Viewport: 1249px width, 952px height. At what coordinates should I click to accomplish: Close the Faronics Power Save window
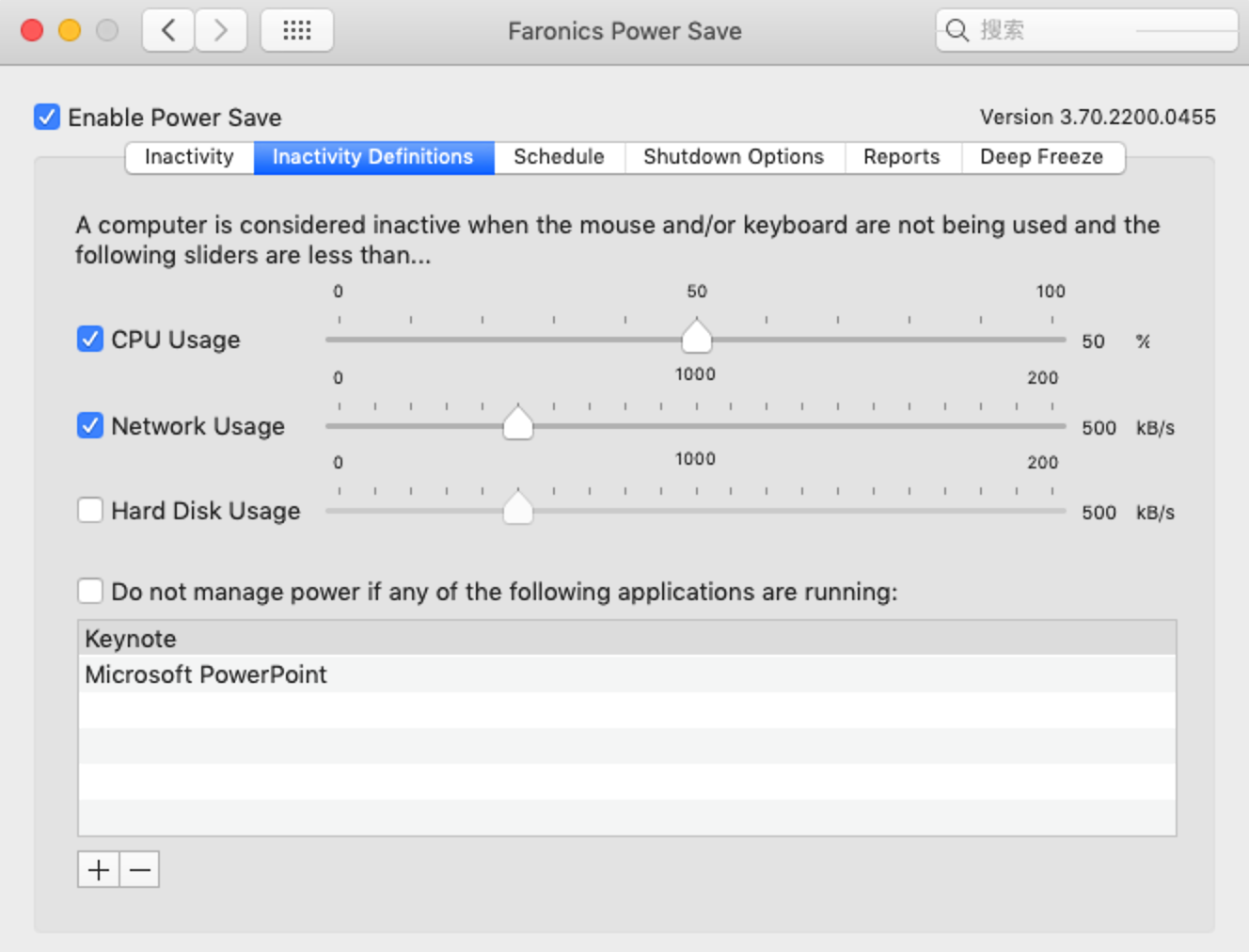[32, 30]
